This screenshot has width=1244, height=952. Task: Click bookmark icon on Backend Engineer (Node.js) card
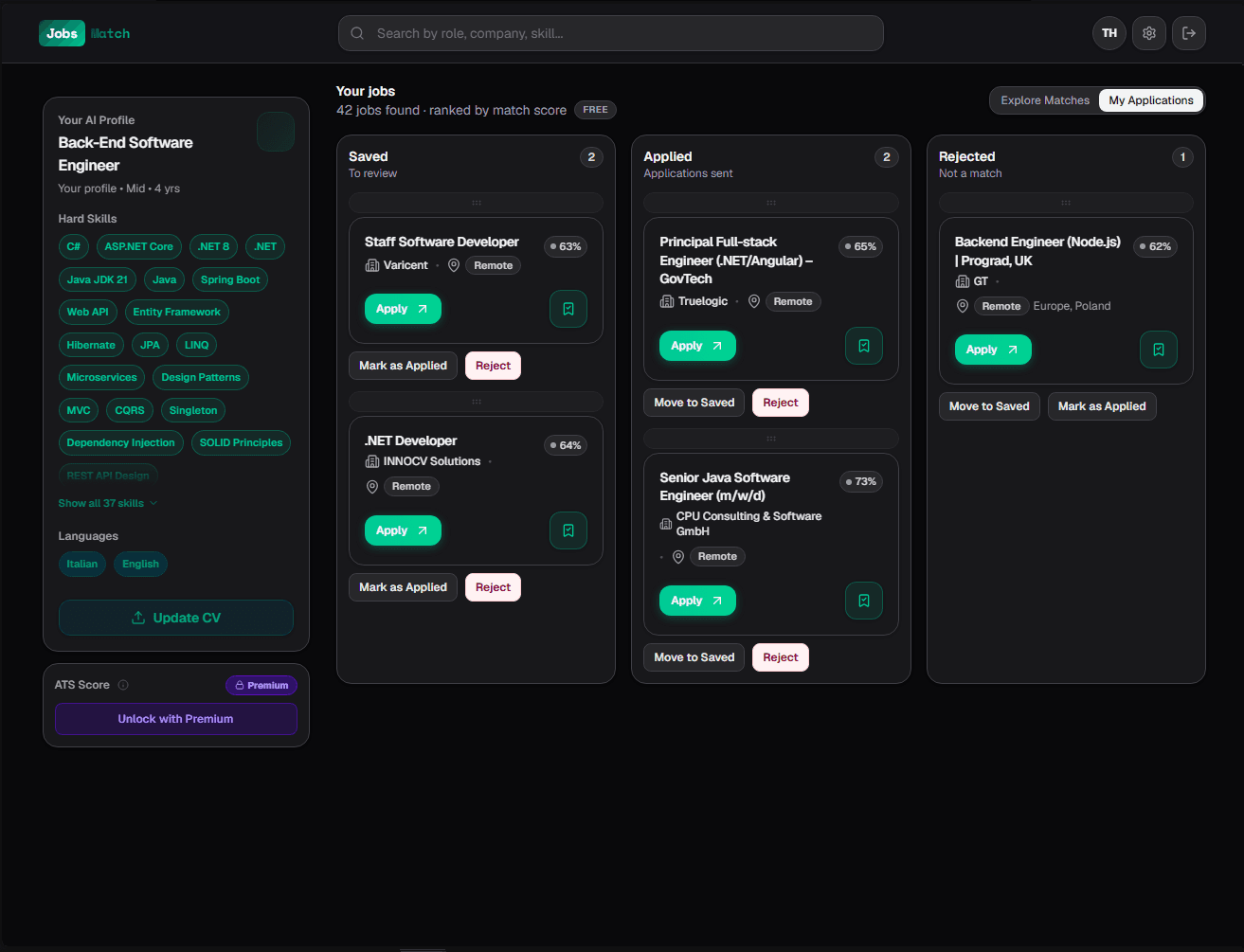[1159, 350]
